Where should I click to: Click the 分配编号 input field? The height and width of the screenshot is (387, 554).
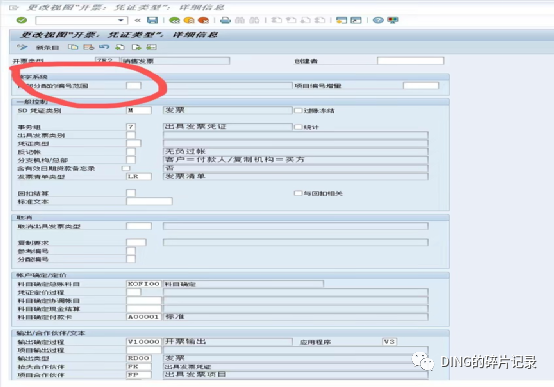131,259
